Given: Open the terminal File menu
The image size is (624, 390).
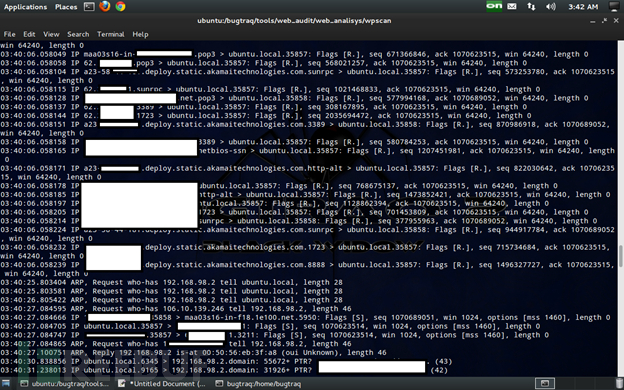Looking at the screenshot, I should (10, 34).
